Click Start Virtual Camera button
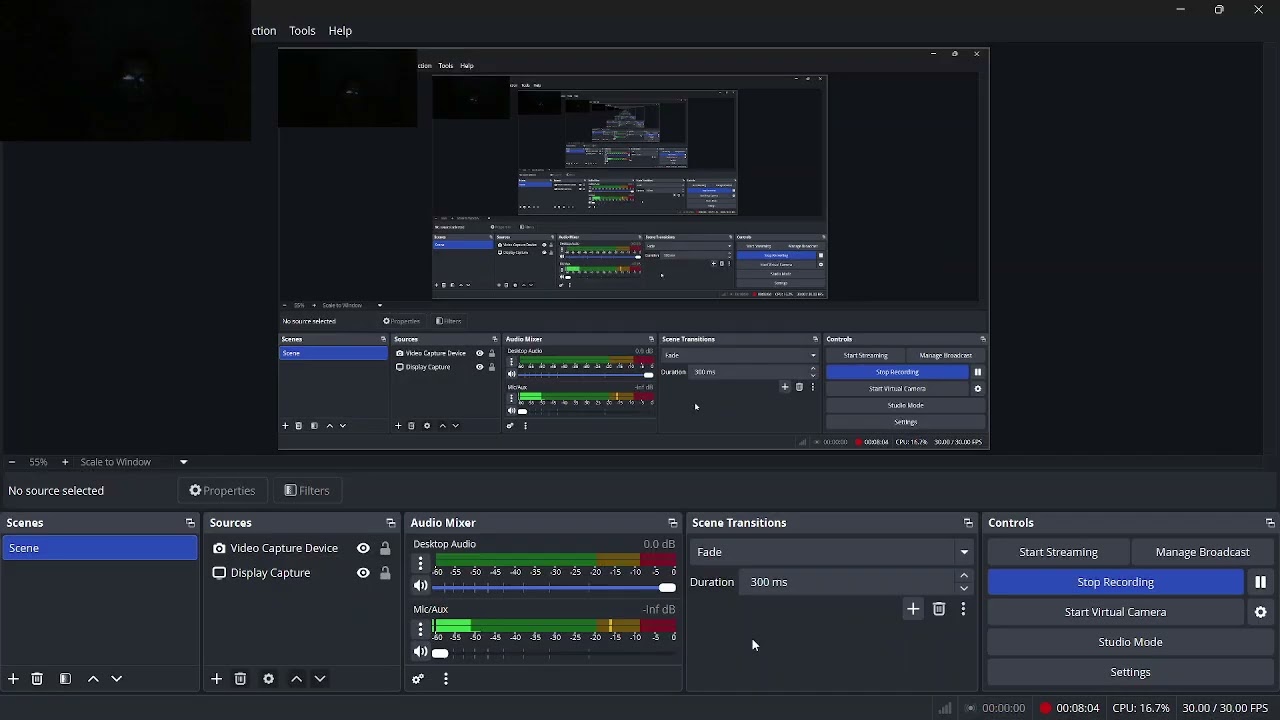This screenshot has height=720, width=1280. click(1116, 612)
